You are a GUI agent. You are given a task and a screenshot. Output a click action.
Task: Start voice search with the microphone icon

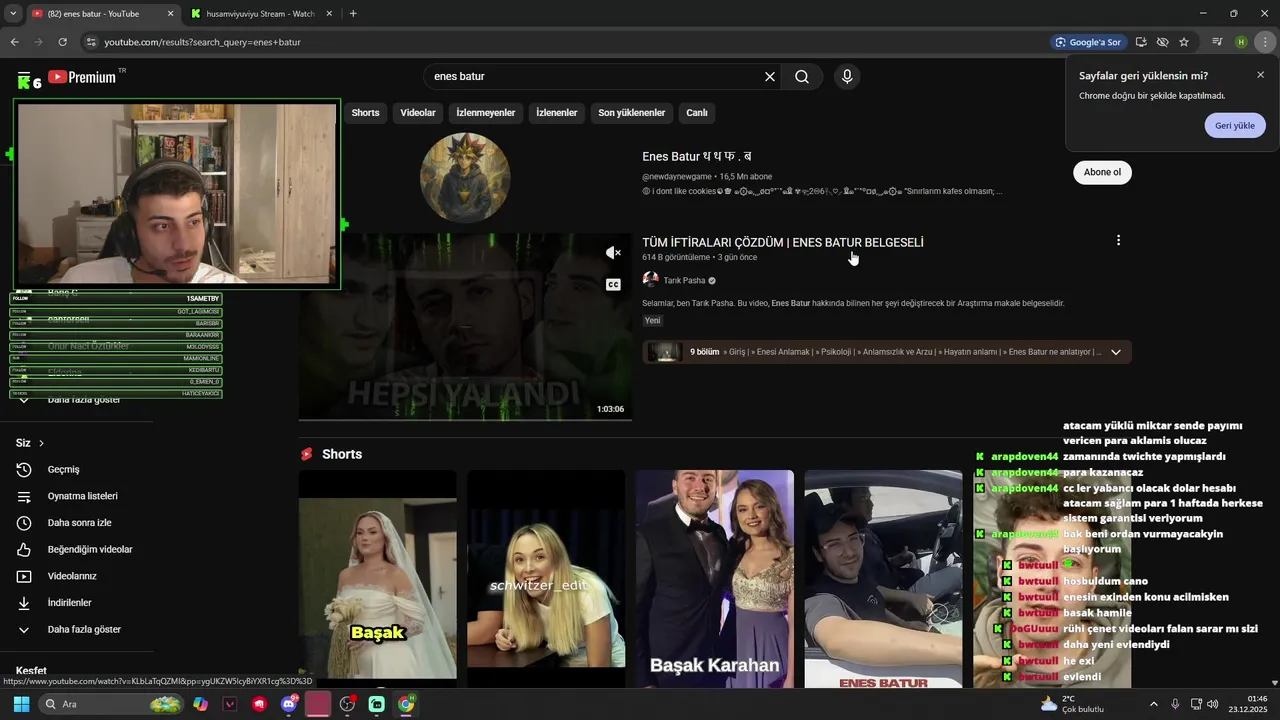847,77
